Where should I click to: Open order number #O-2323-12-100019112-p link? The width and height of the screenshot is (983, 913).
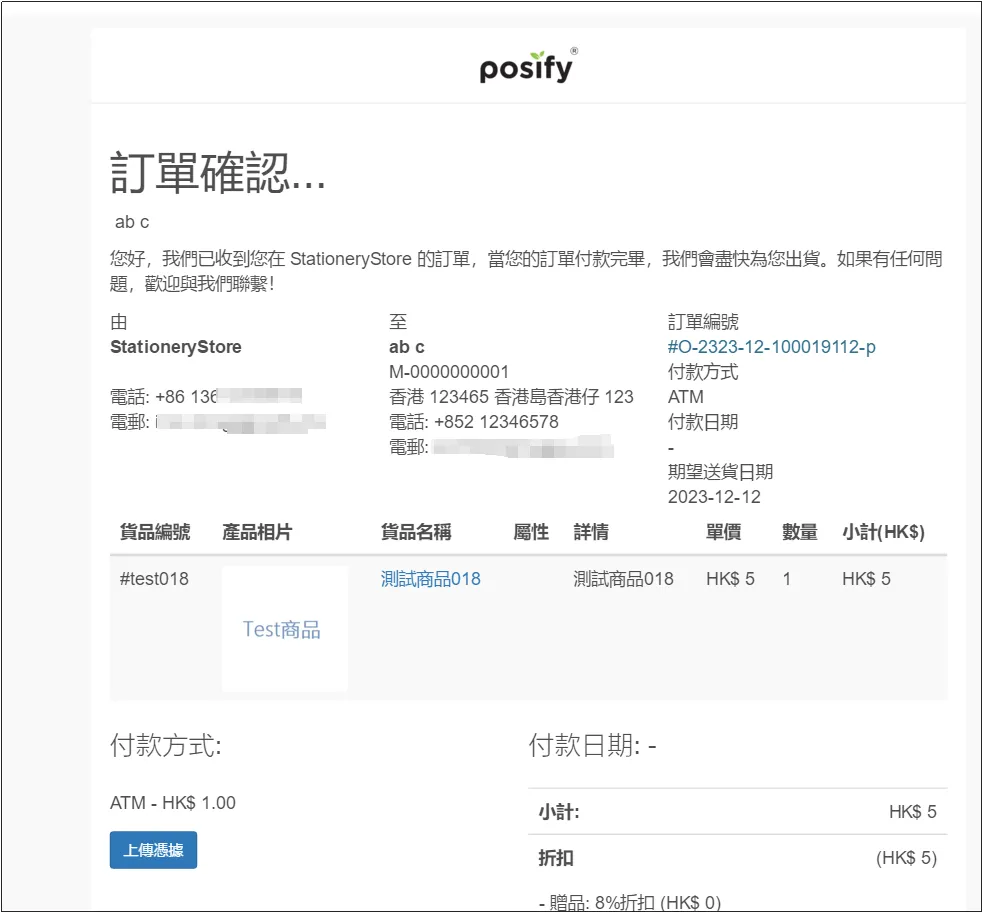771,347
